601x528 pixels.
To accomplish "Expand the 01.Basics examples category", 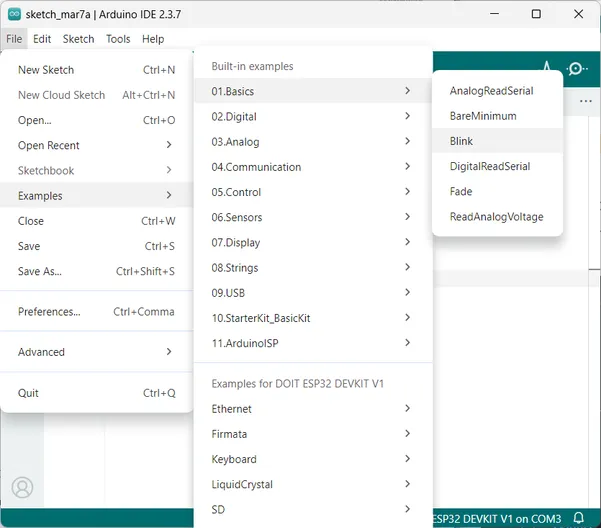I will click(313, 91).
